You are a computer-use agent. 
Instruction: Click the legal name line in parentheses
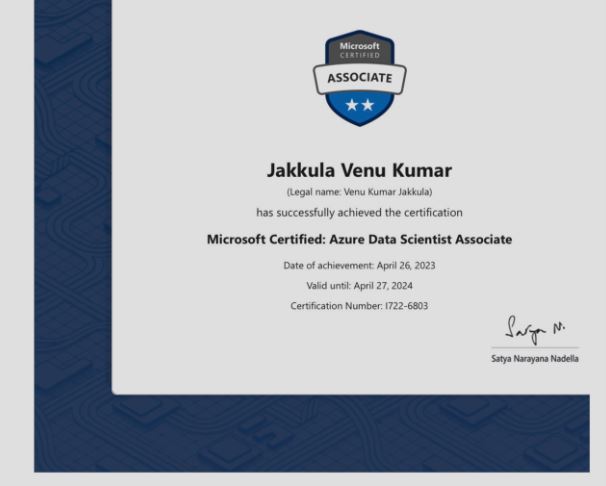point(359,192)
